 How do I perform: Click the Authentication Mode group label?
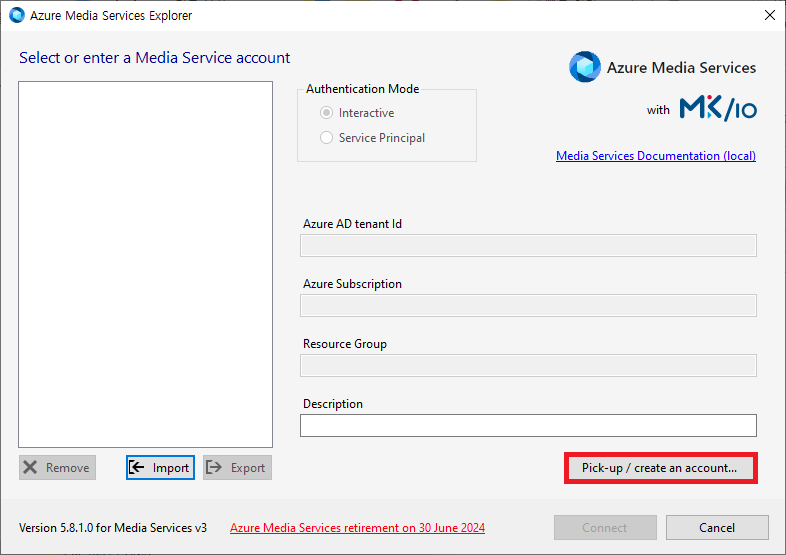click(x=362, y=89)
